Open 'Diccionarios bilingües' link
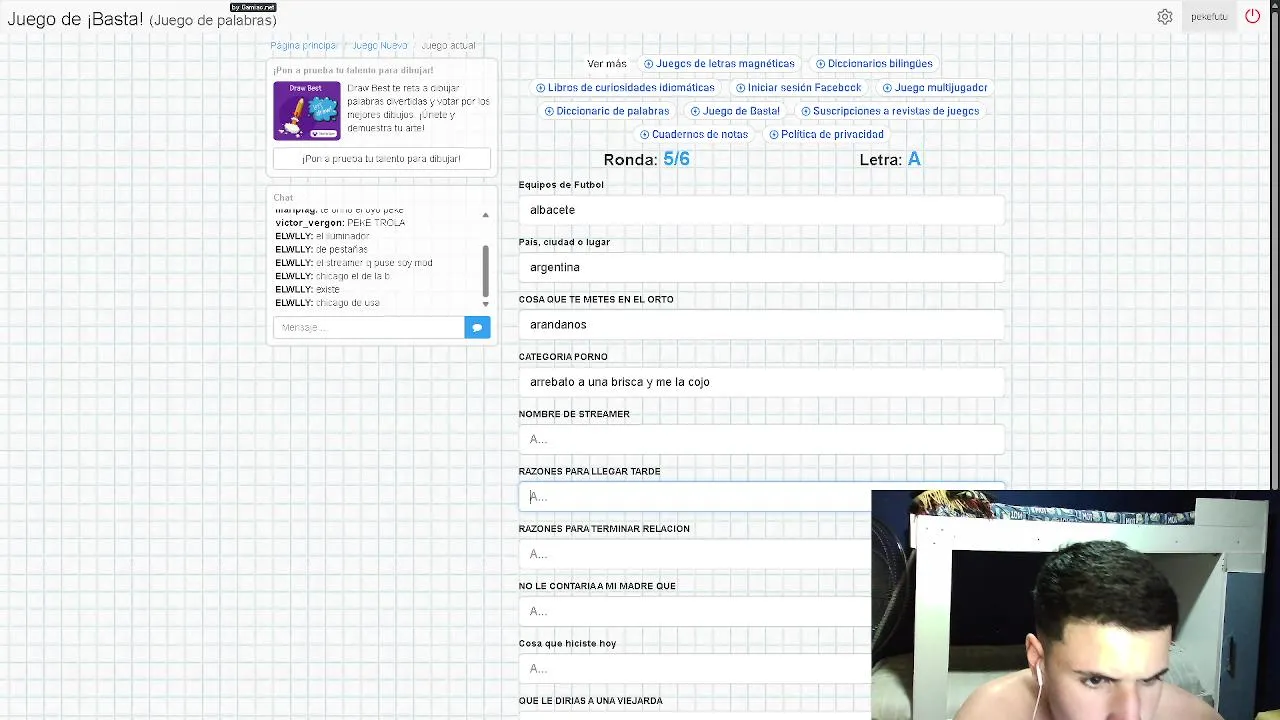Screen dimensions: 1280x720 pos(874,64)
